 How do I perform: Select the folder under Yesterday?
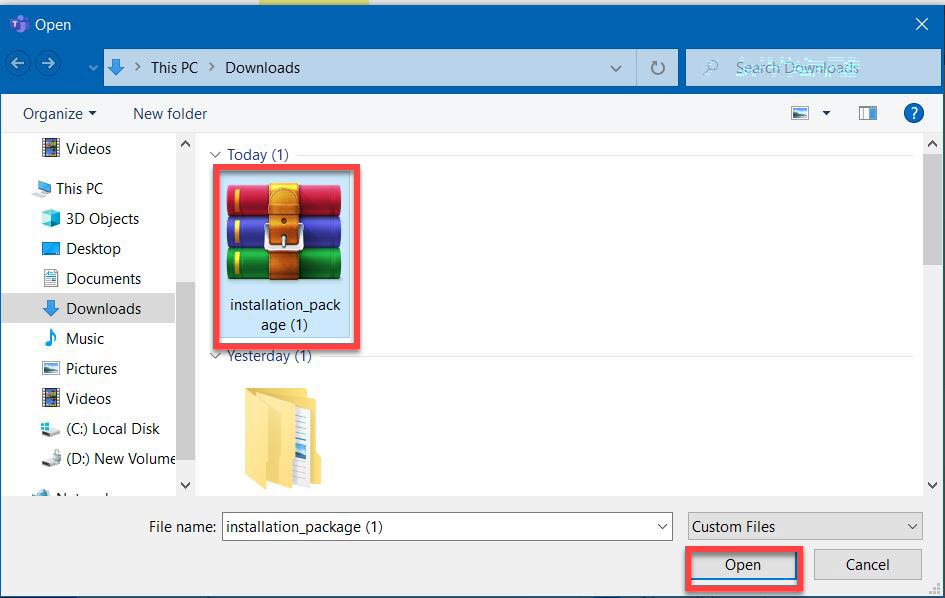[282, 438]
